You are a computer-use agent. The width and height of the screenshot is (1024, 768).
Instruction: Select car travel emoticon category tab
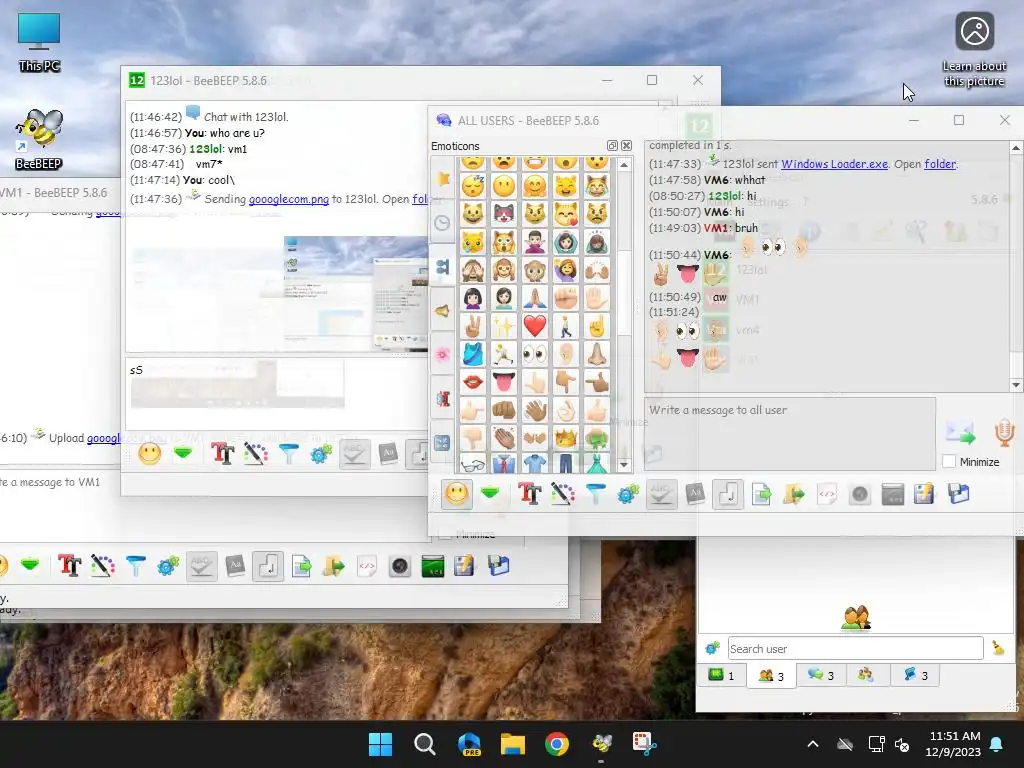coord(443,398)
